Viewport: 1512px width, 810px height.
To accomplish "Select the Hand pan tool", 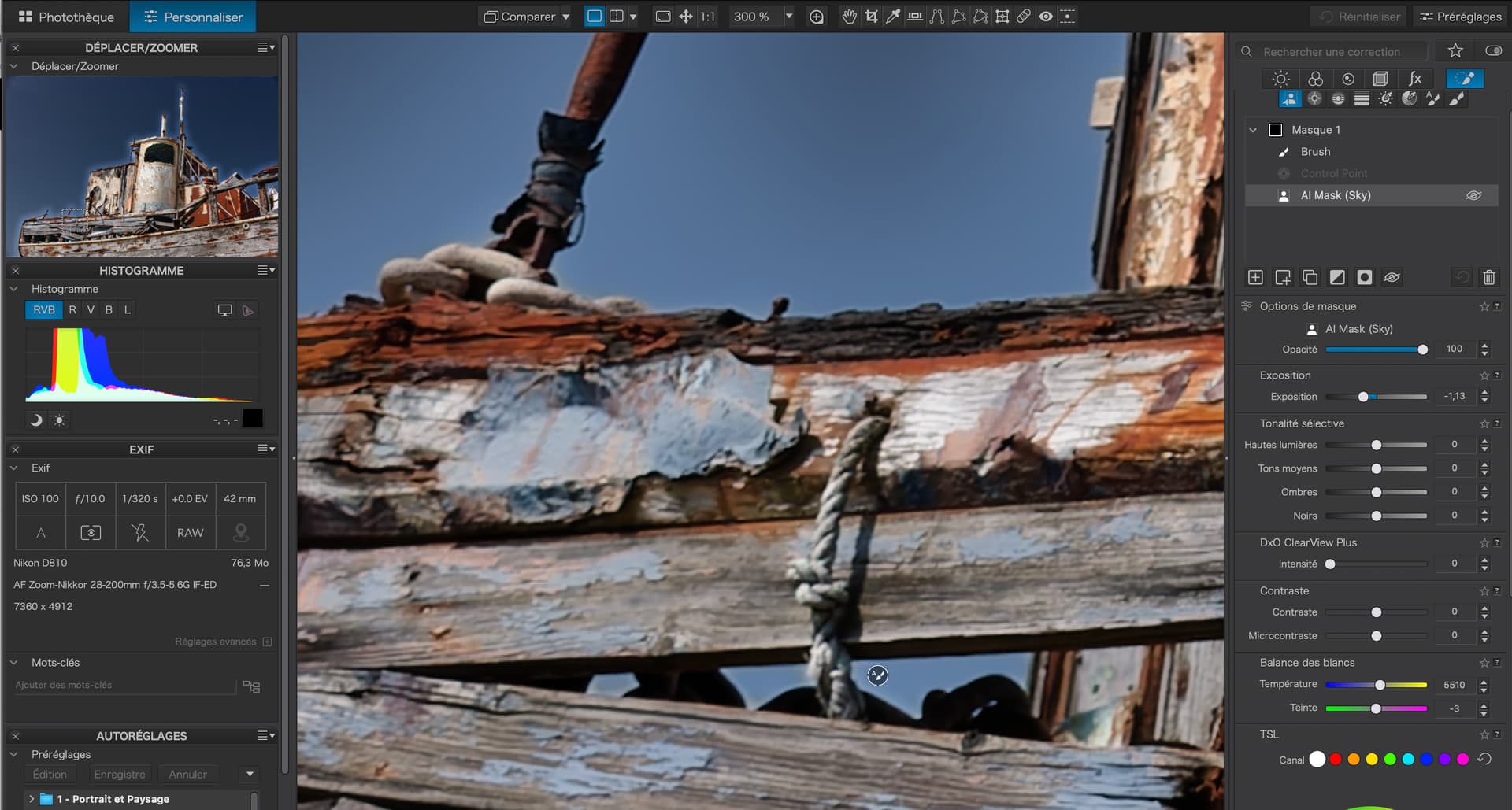I will coord(849,17).
